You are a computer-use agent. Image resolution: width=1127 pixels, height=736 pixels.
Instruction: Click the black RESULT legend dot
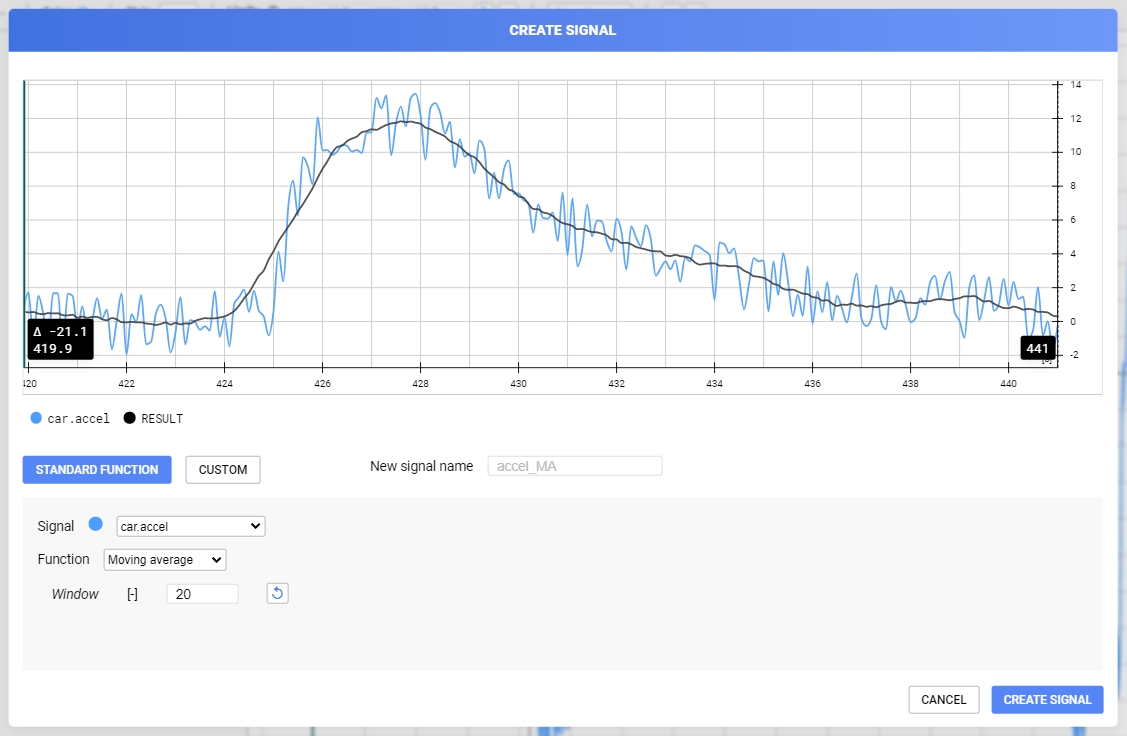[130, 418]
